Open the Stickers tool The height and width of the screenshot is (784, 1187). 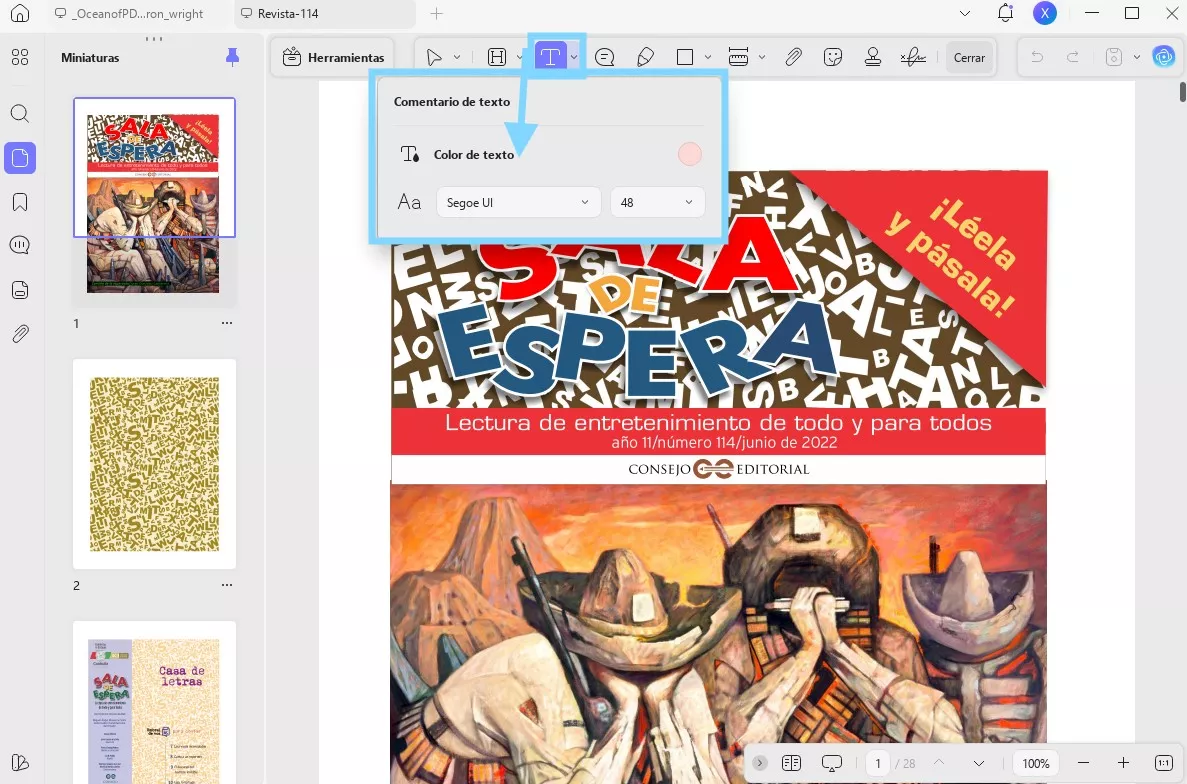(833, 58)
